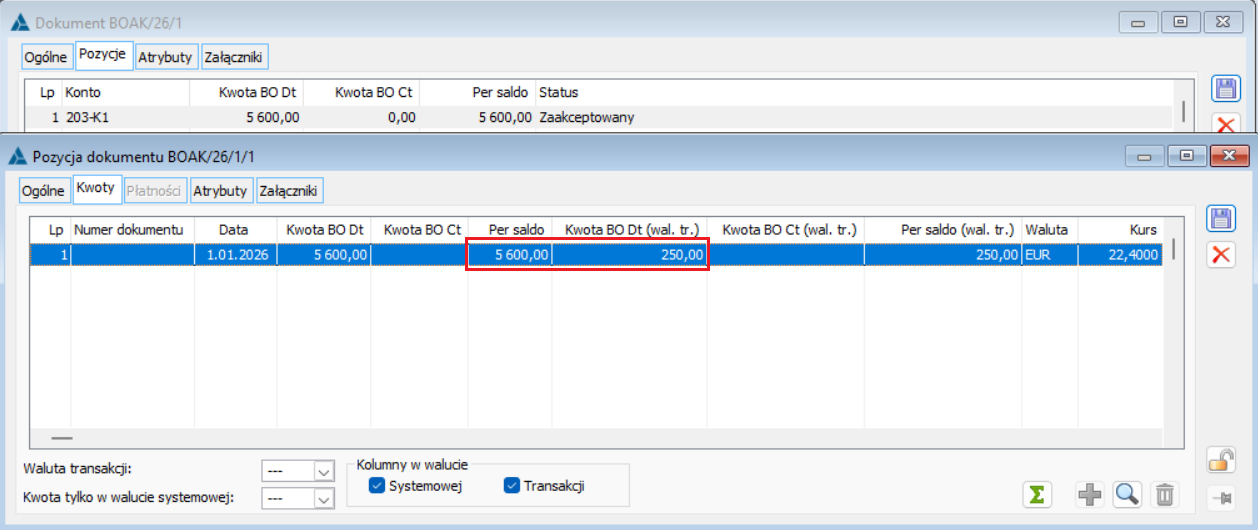Toggle the padlock icon

click(1220, 461)
